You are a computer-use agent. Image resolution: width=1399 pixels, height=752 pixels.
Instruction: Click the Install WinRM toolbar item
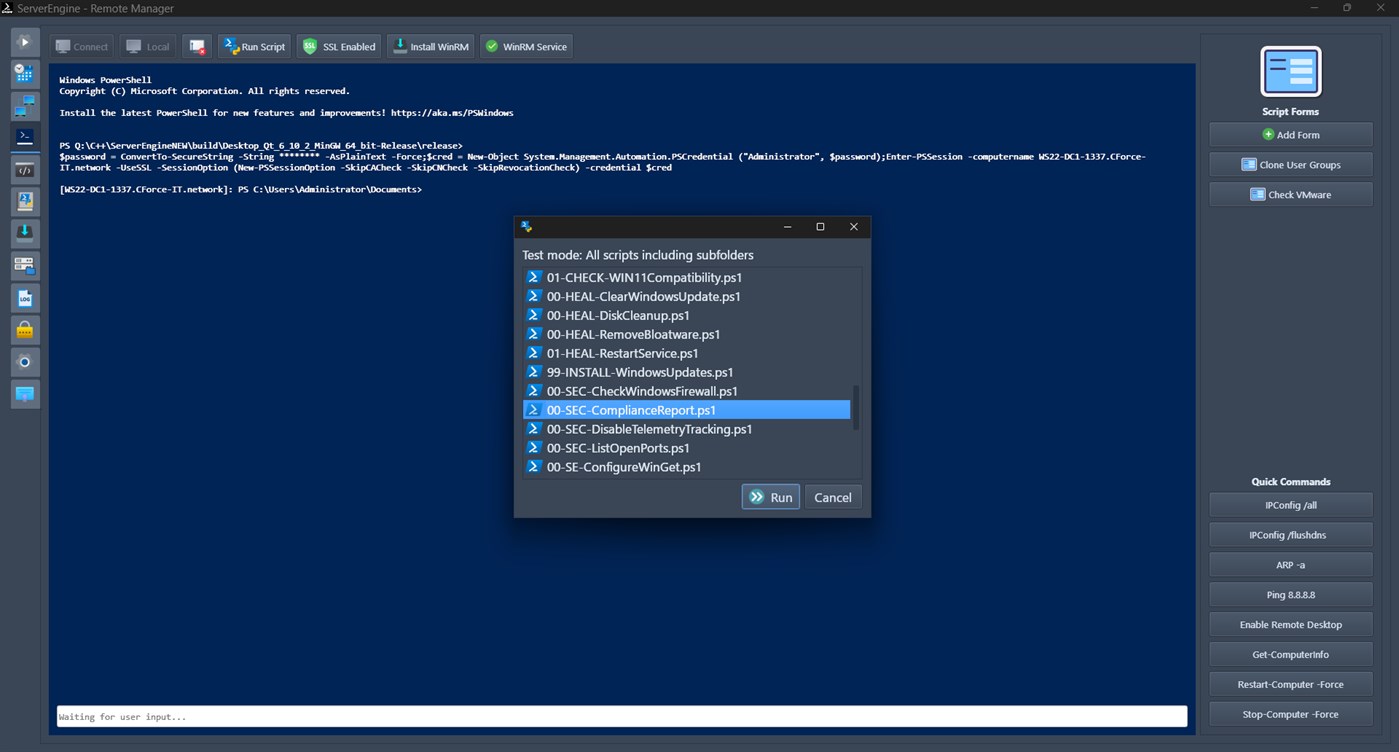point(430,45)
